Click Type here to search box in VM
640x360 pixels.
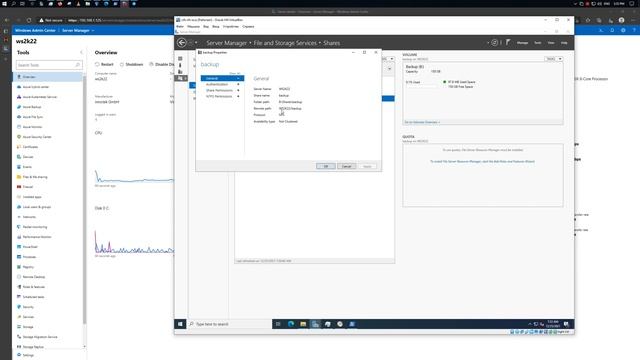pos(229,324)
